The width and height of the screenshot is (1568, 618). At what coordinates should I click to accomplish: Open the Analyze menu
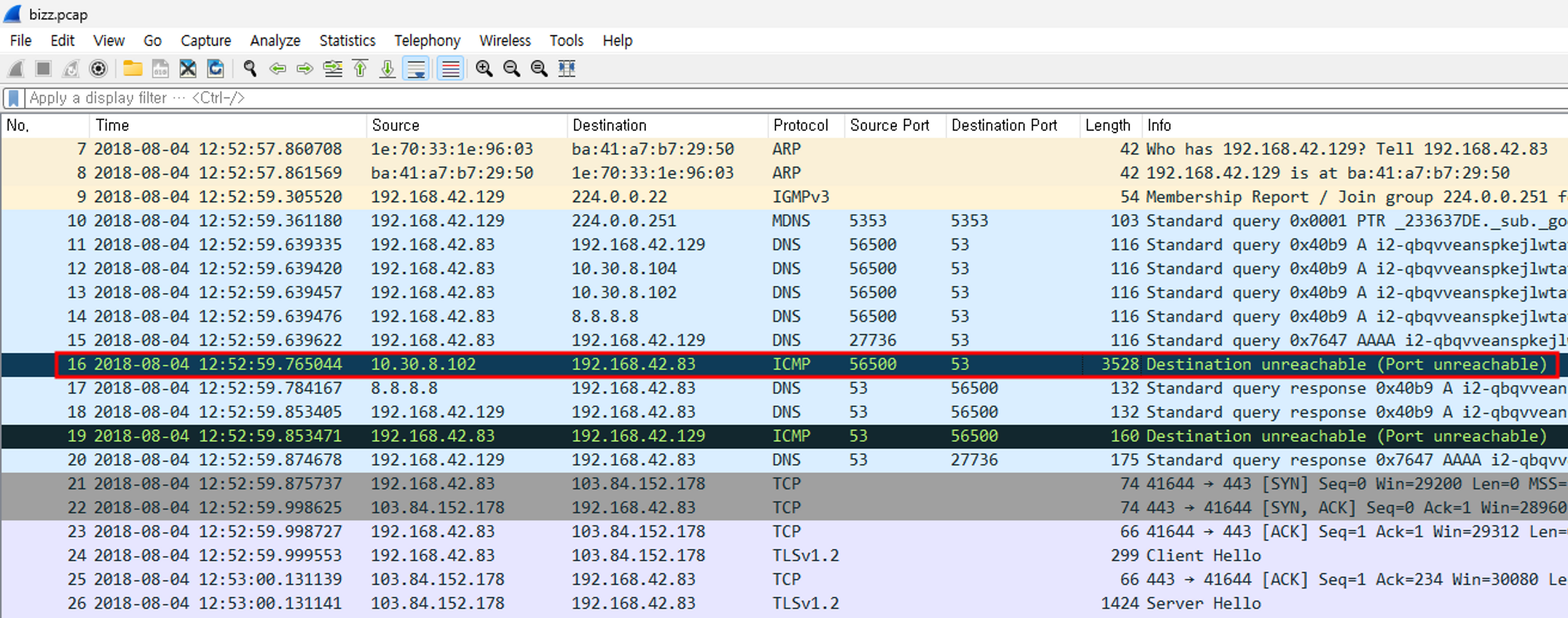275,41
